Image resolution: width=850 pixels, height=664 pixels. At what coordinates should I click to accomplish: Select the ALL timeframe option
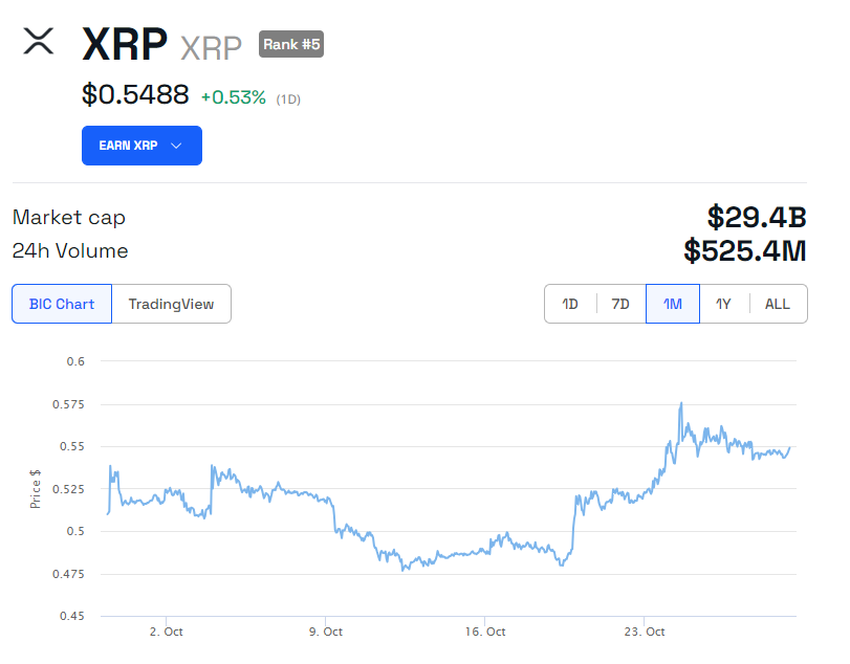click(777, 303)
